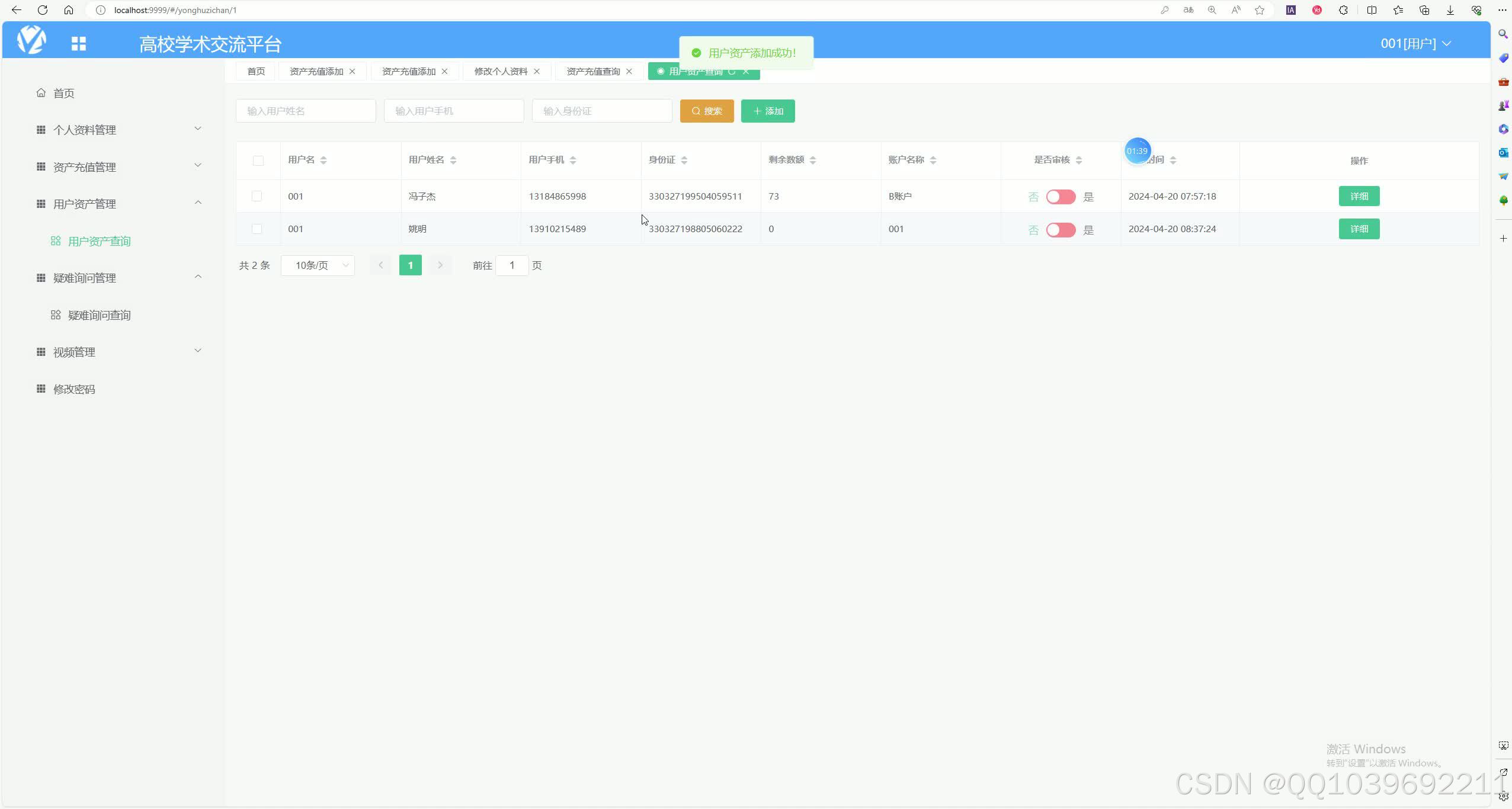Select the checkbox for the 姚明 row

tap(257, 229)
